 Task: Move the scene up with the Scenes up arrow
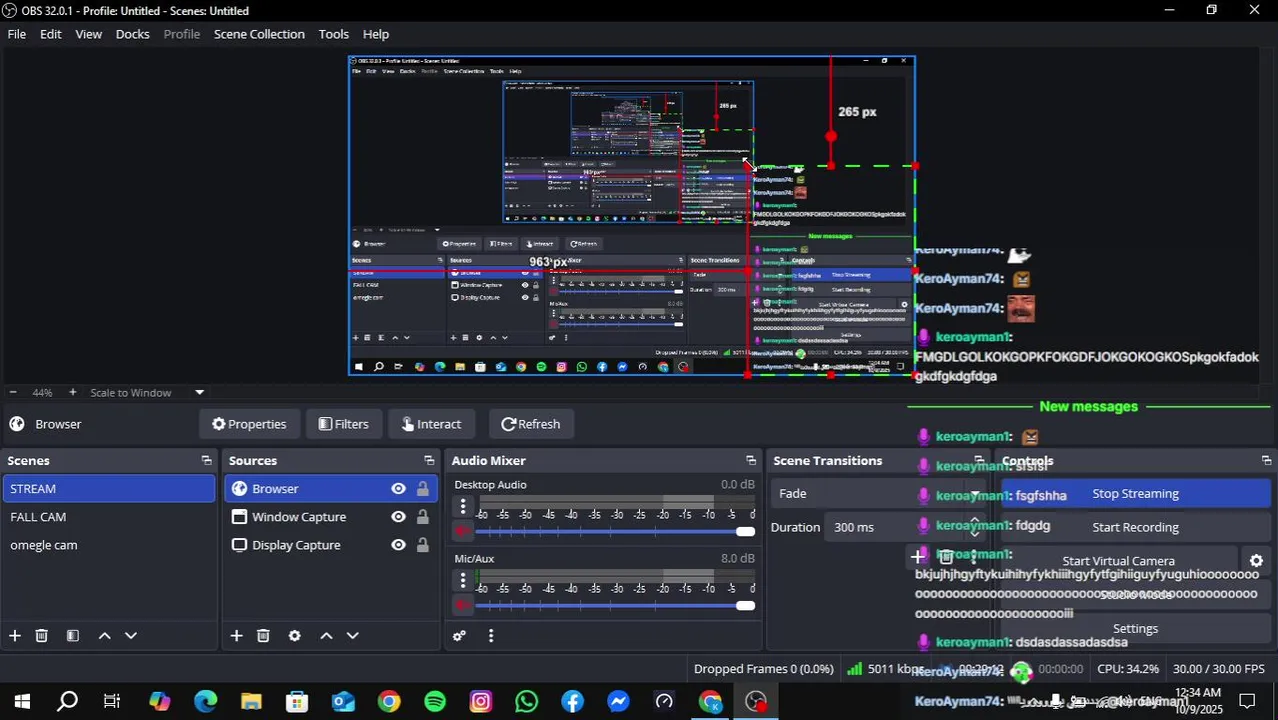click(x=104, y=636)
